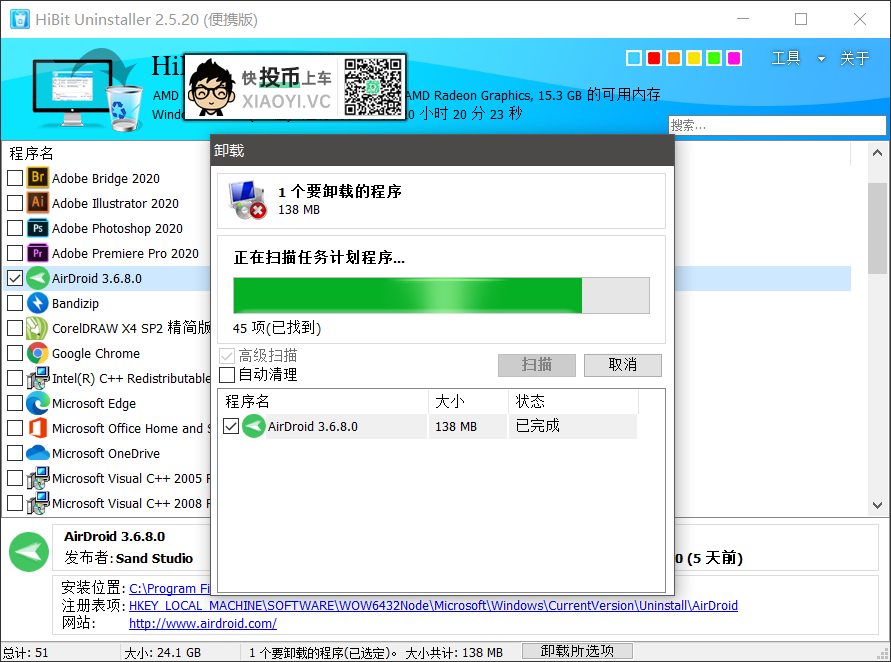Screen dimensions: 891x662
Task: Click the 扫描 button
Action: [x=537, y=365]
